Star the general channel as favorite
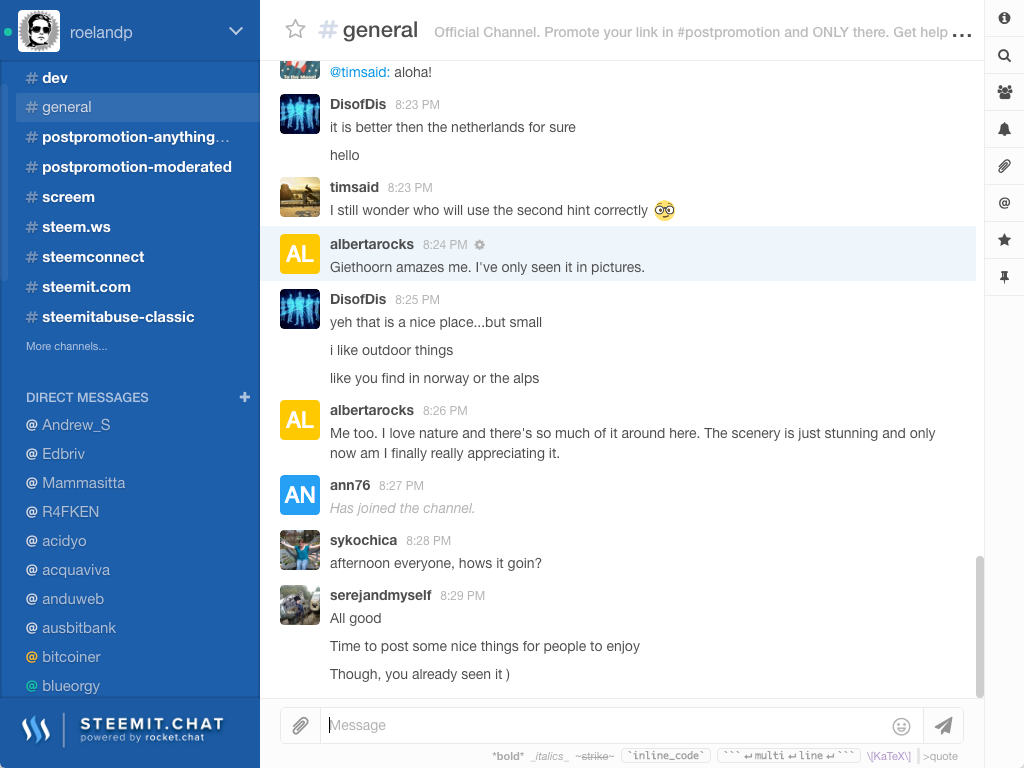The width and height of the screenshot is (1024, 768). 295,29
